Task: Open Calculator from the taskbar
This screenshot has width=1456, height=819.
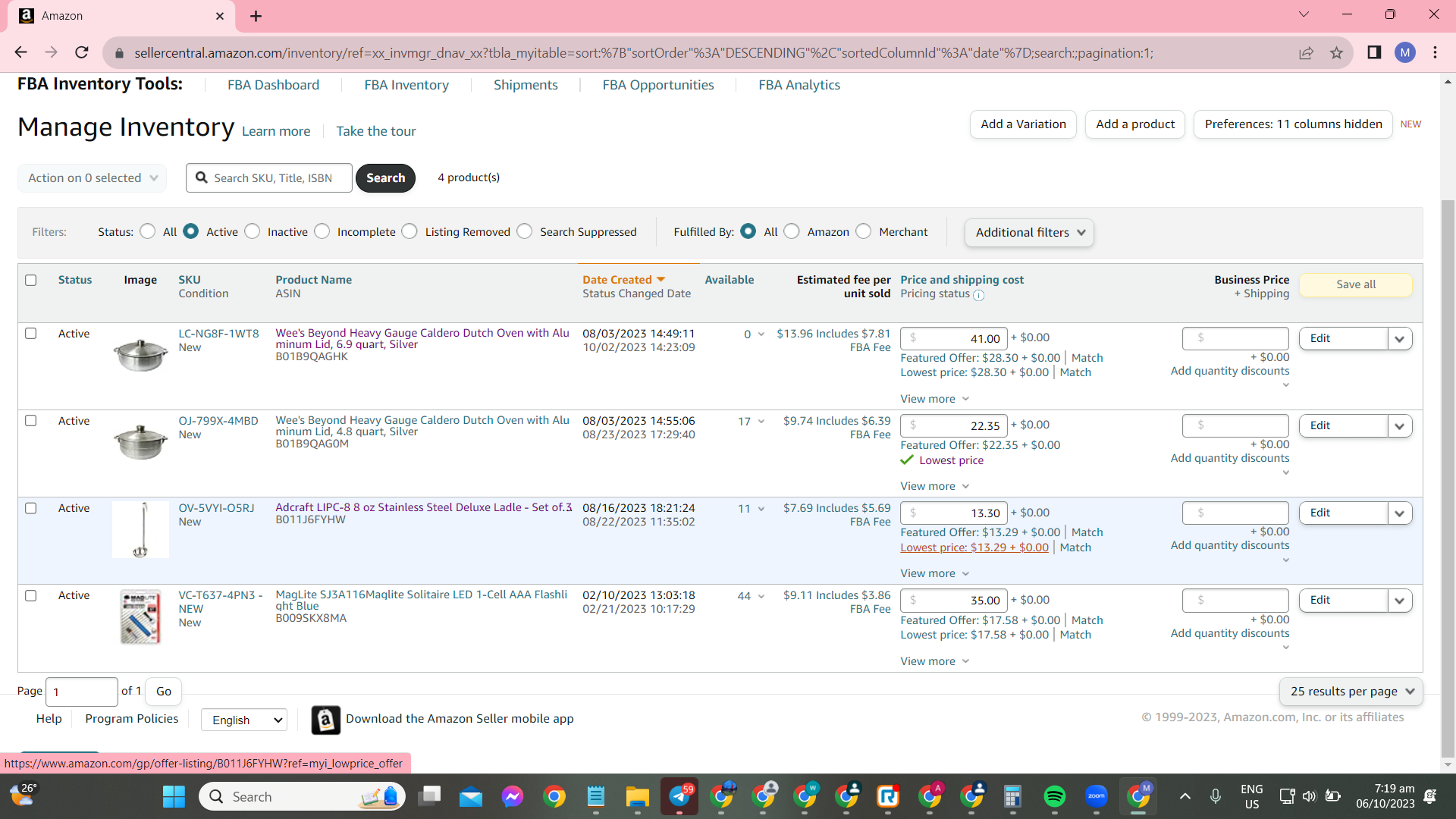Action: (x=1012, y=796)
